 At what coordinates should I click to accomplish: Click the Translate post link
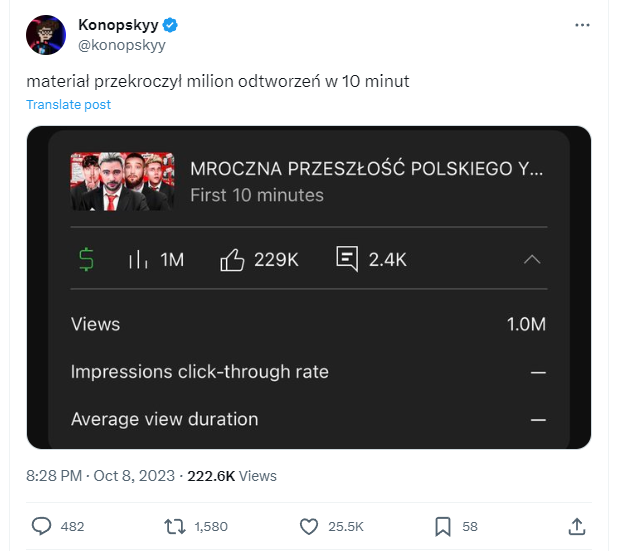pyautogui.click(x=68, y=104)
